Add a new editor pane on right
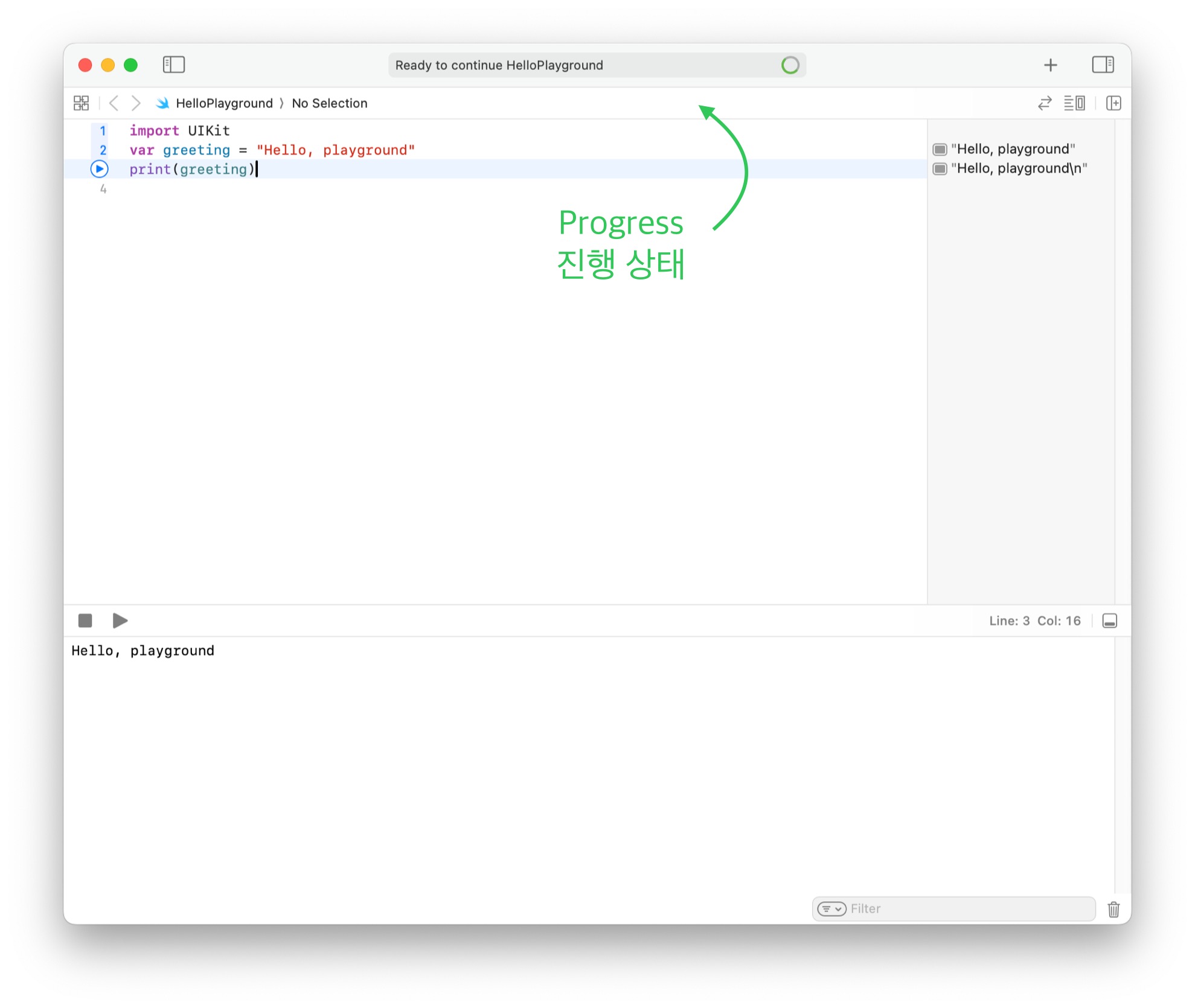 pyautogui.click(x=1113, y=103)
